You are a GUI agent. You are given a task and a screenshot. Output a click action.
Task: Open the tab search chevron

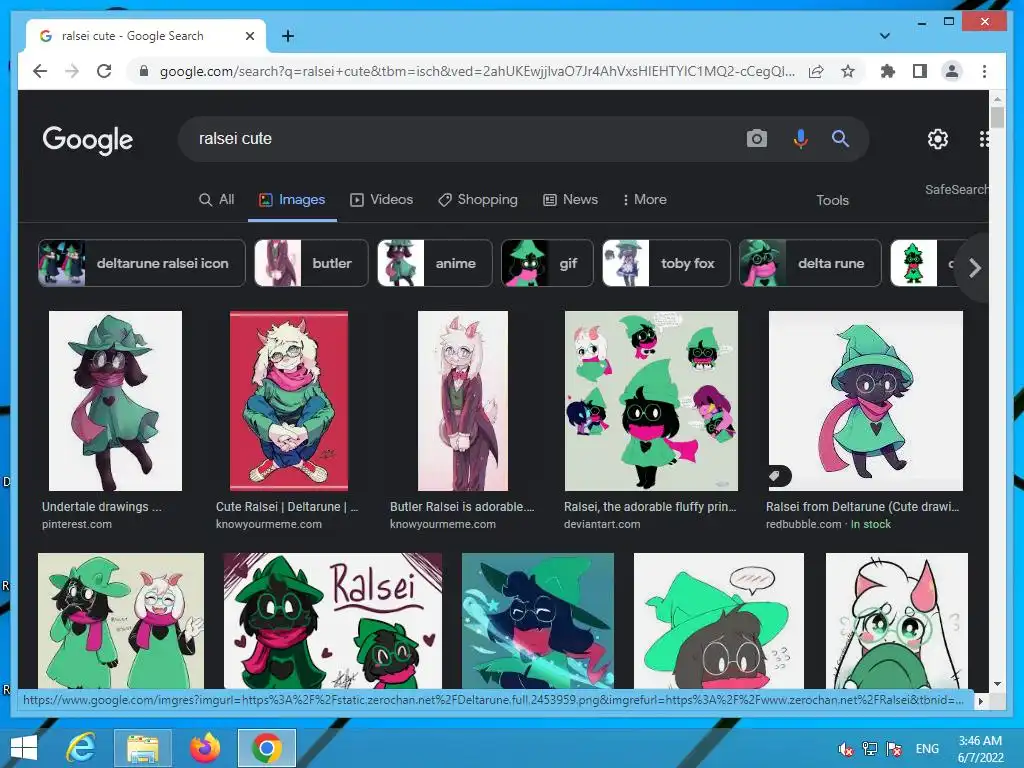tap(885, 36)
